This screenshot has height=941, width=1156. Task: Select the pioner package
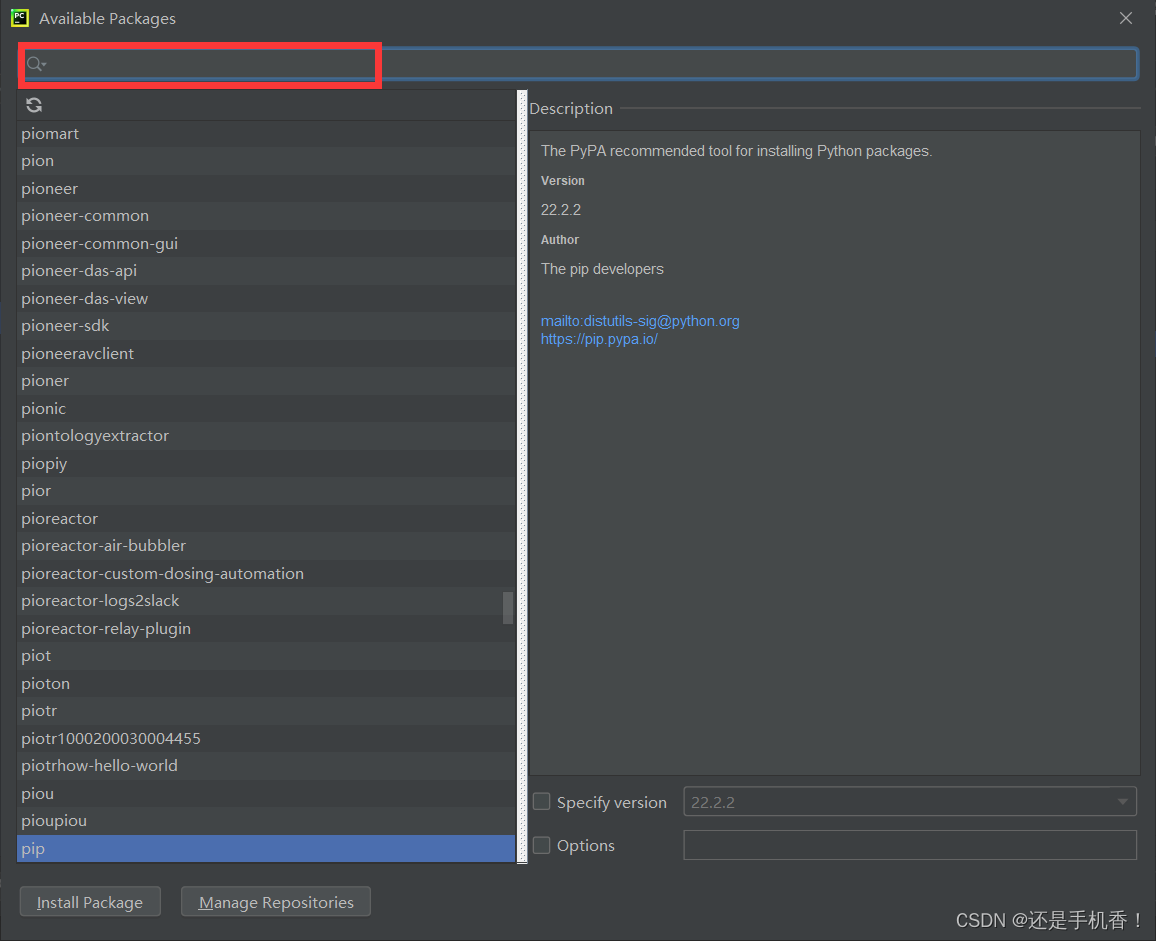tap(266, 381)
